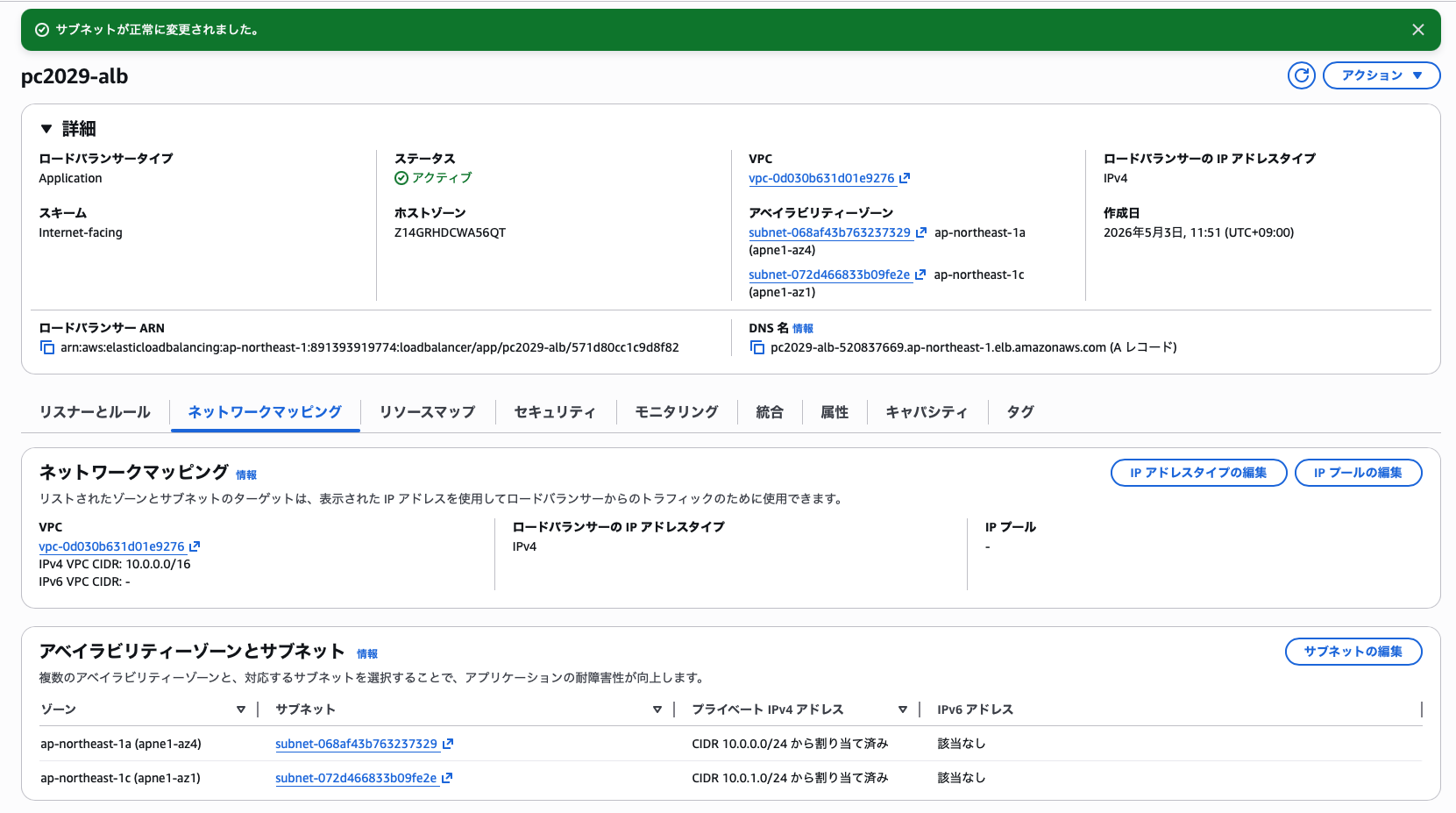Click the creation date 2026年5月3日 value
The height and width of the screenshot is (813, 1456).
click(x=1198, y=232)
